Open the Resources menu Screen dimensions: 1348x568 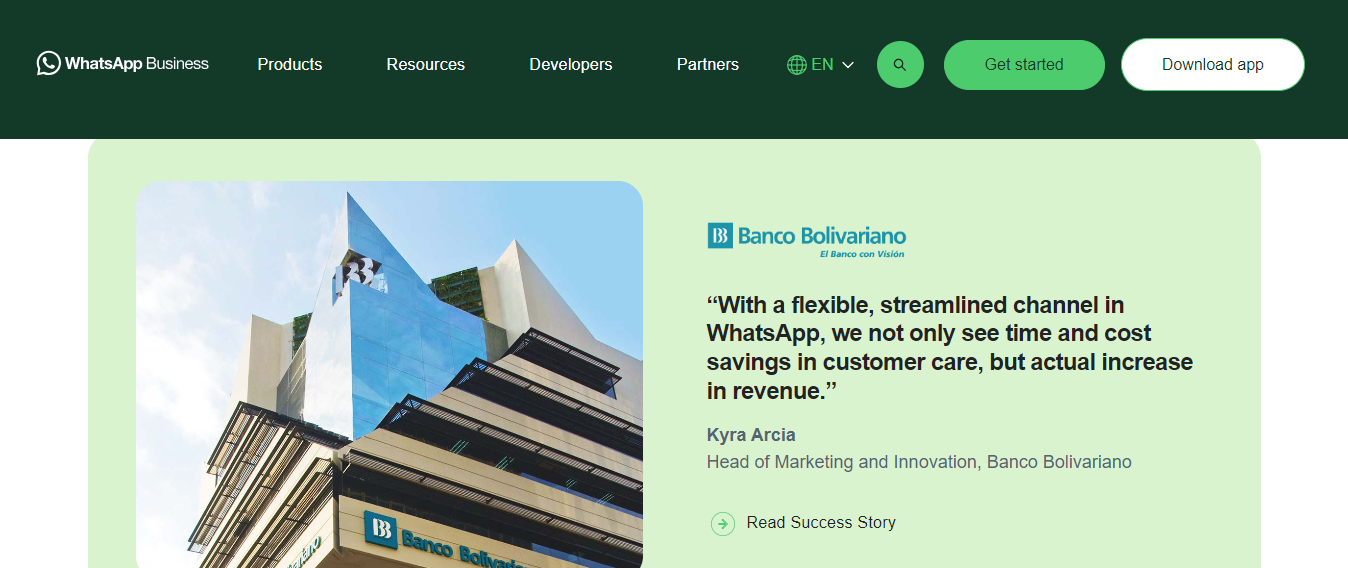click(426, 64)
